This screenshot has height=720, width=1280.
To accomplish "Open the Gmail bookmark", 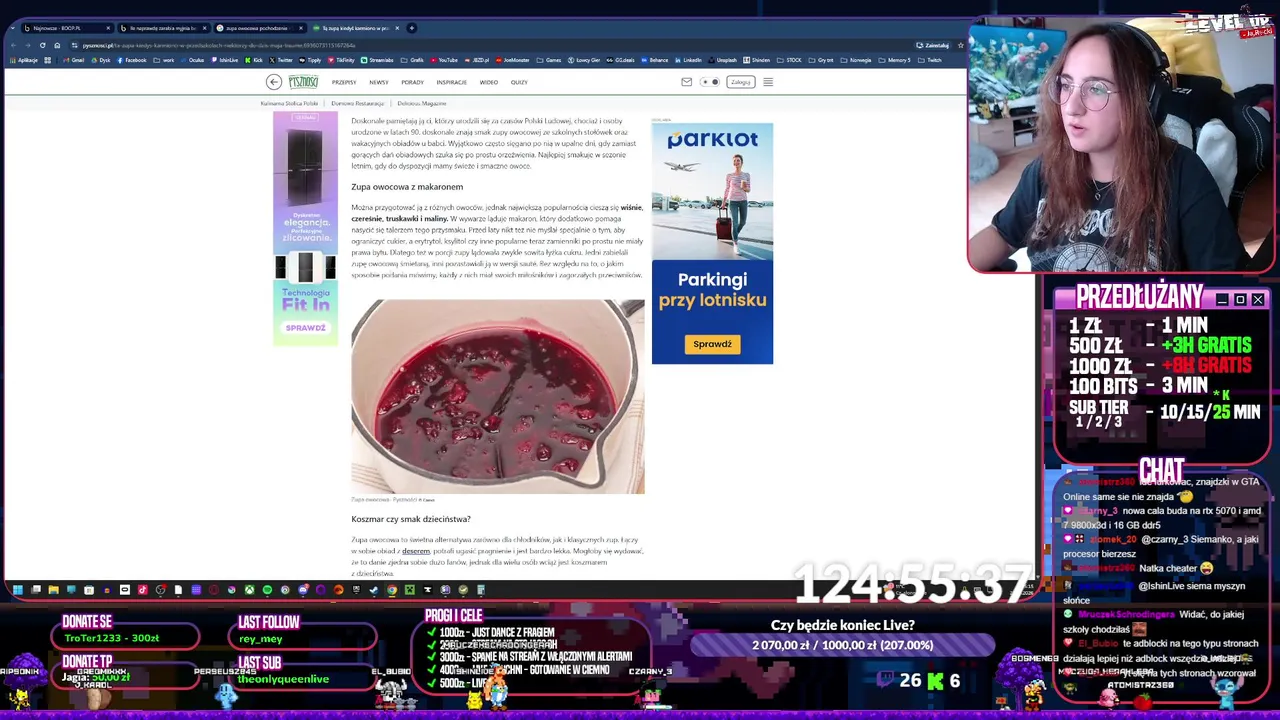I will coord(74,60).
